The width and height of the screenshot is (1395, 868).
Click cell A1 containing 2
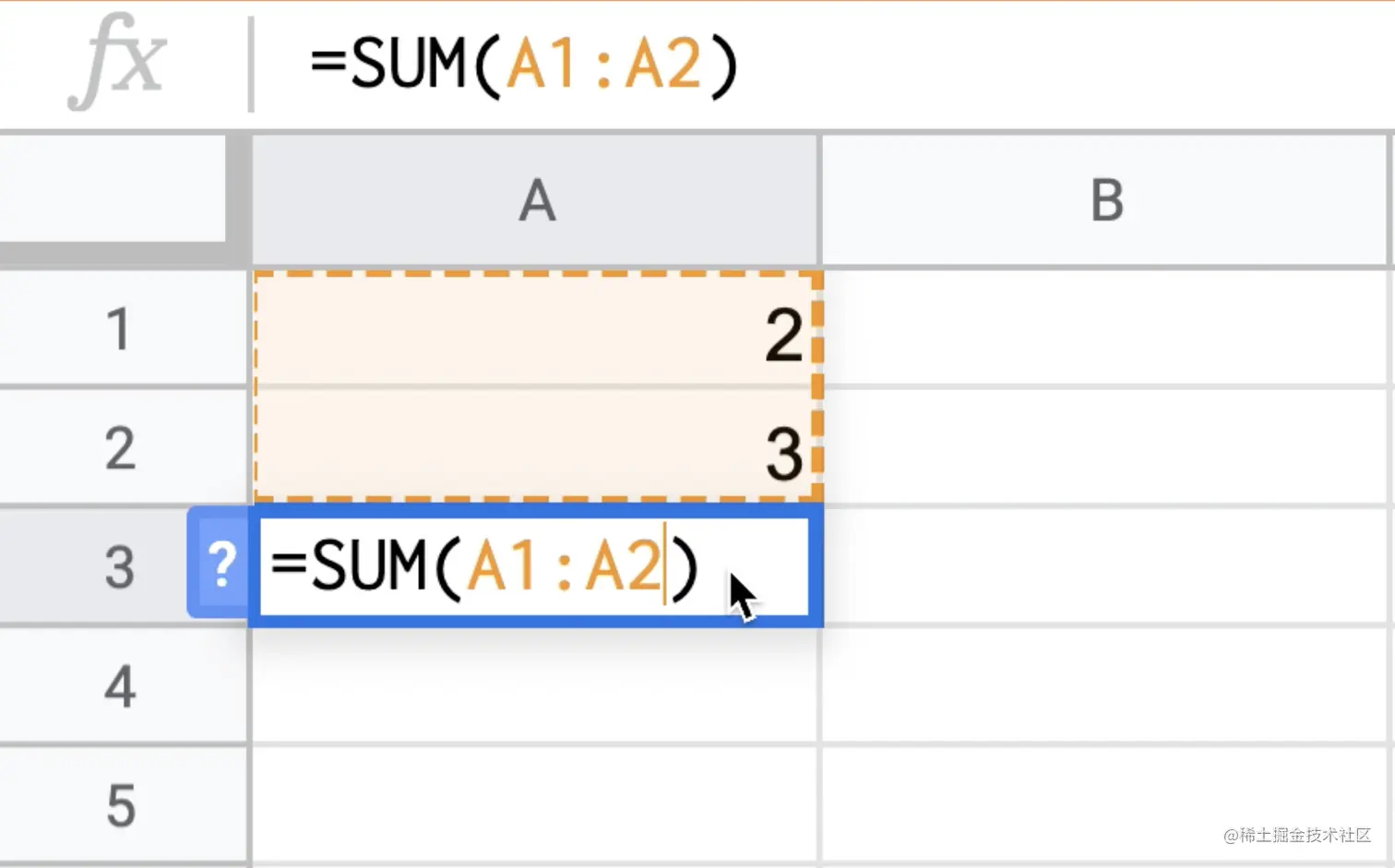pyautogui.click(x=536, y=328)
